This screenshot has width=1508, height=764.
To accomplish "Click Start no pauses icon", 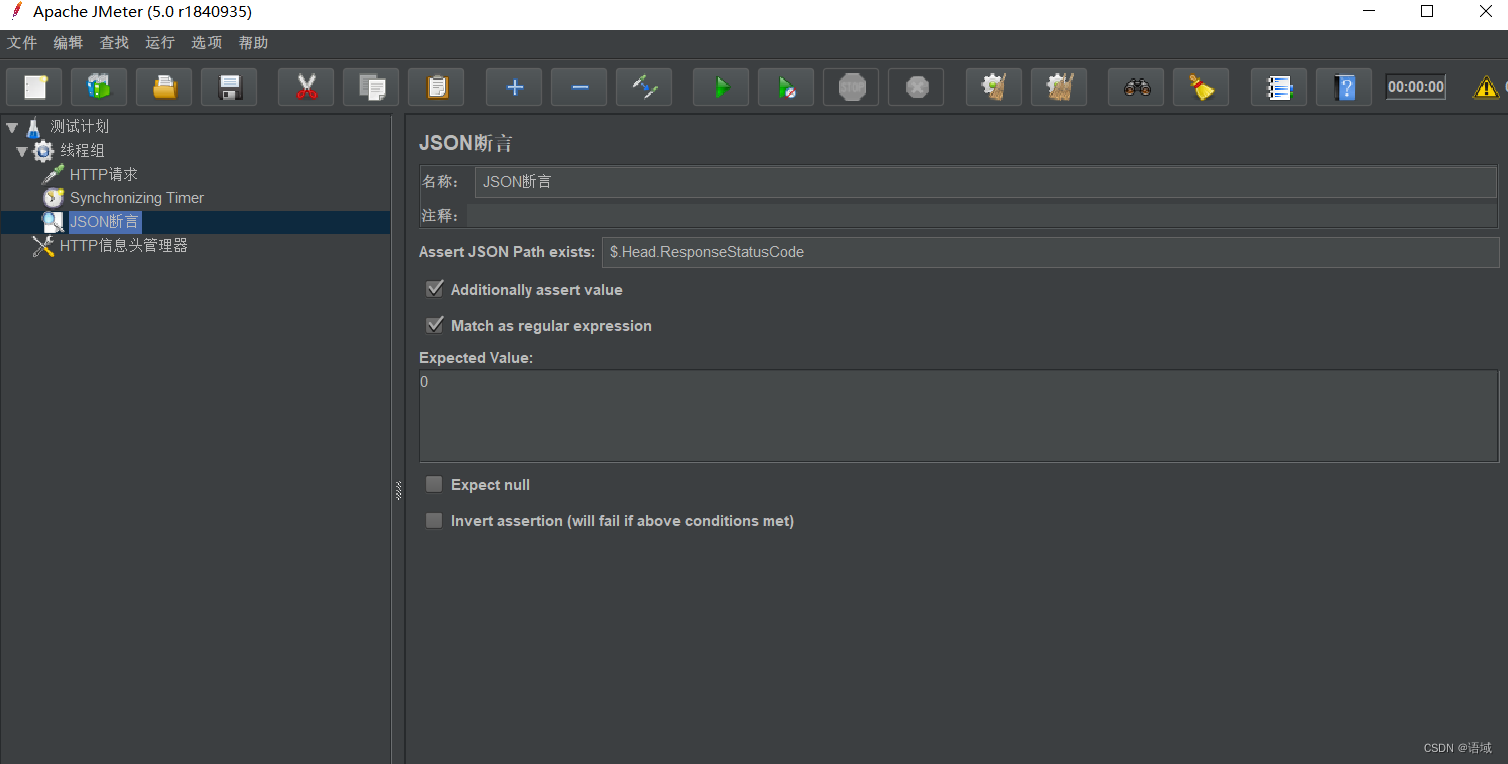I will click(786, 87).
